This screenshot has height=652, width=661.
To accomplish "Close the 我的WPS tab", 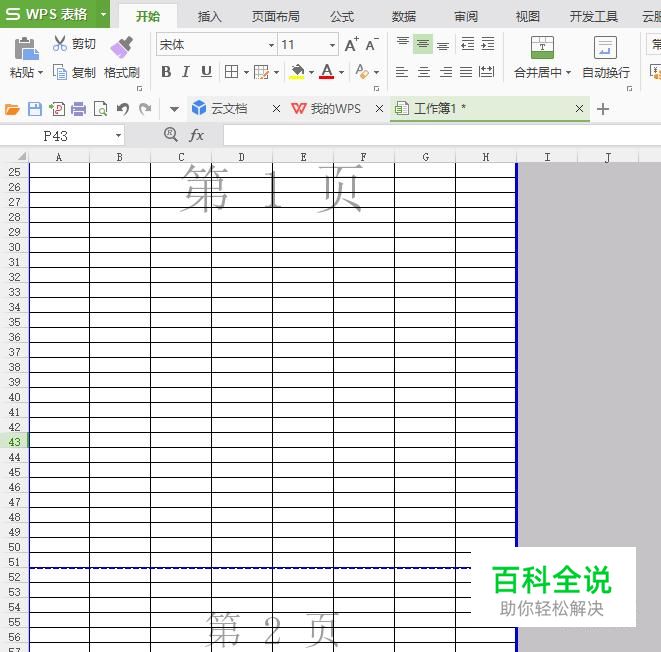I will (x=379, y=109).
